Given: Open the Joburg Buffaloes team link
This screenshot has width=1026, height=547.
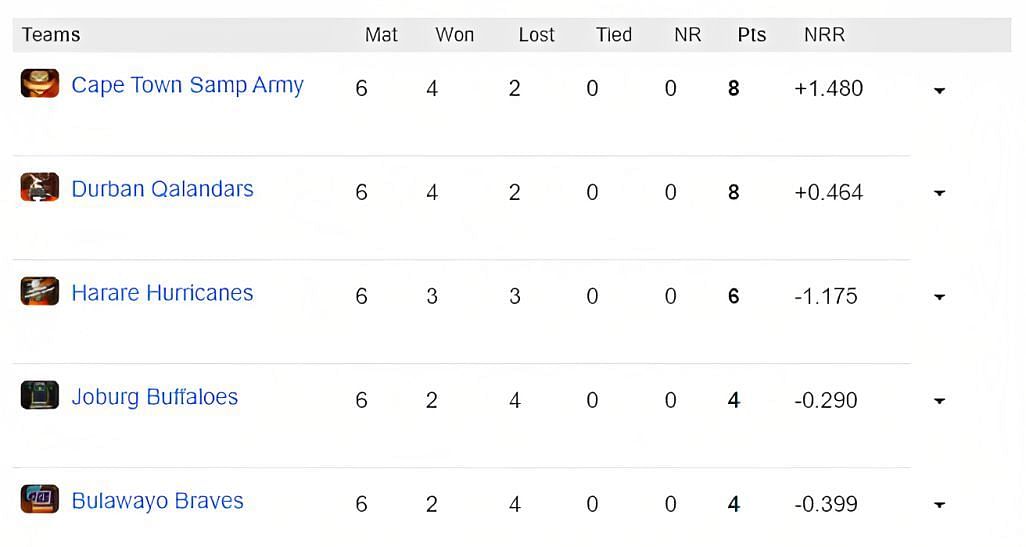Looking at the screenshot, I should tap(154, 397).
